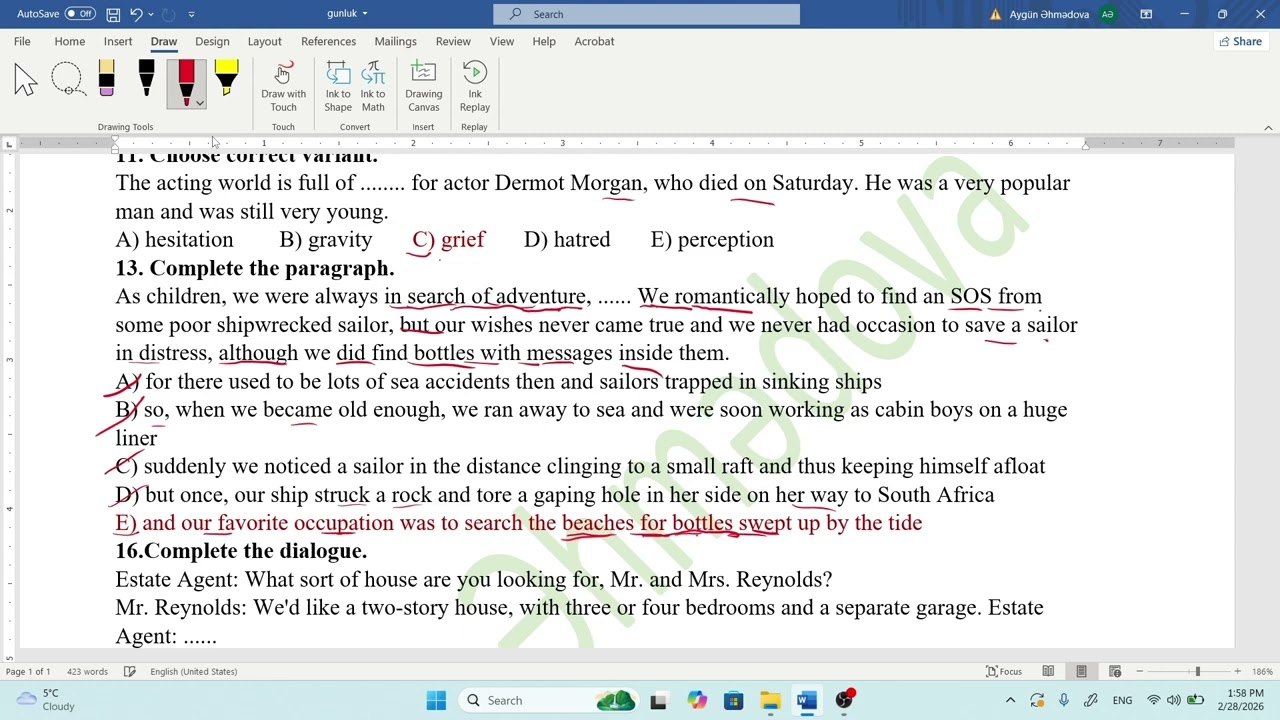
Task: Click the heading '16.Complete the dialogue.'
Action: tap(241, 551)
